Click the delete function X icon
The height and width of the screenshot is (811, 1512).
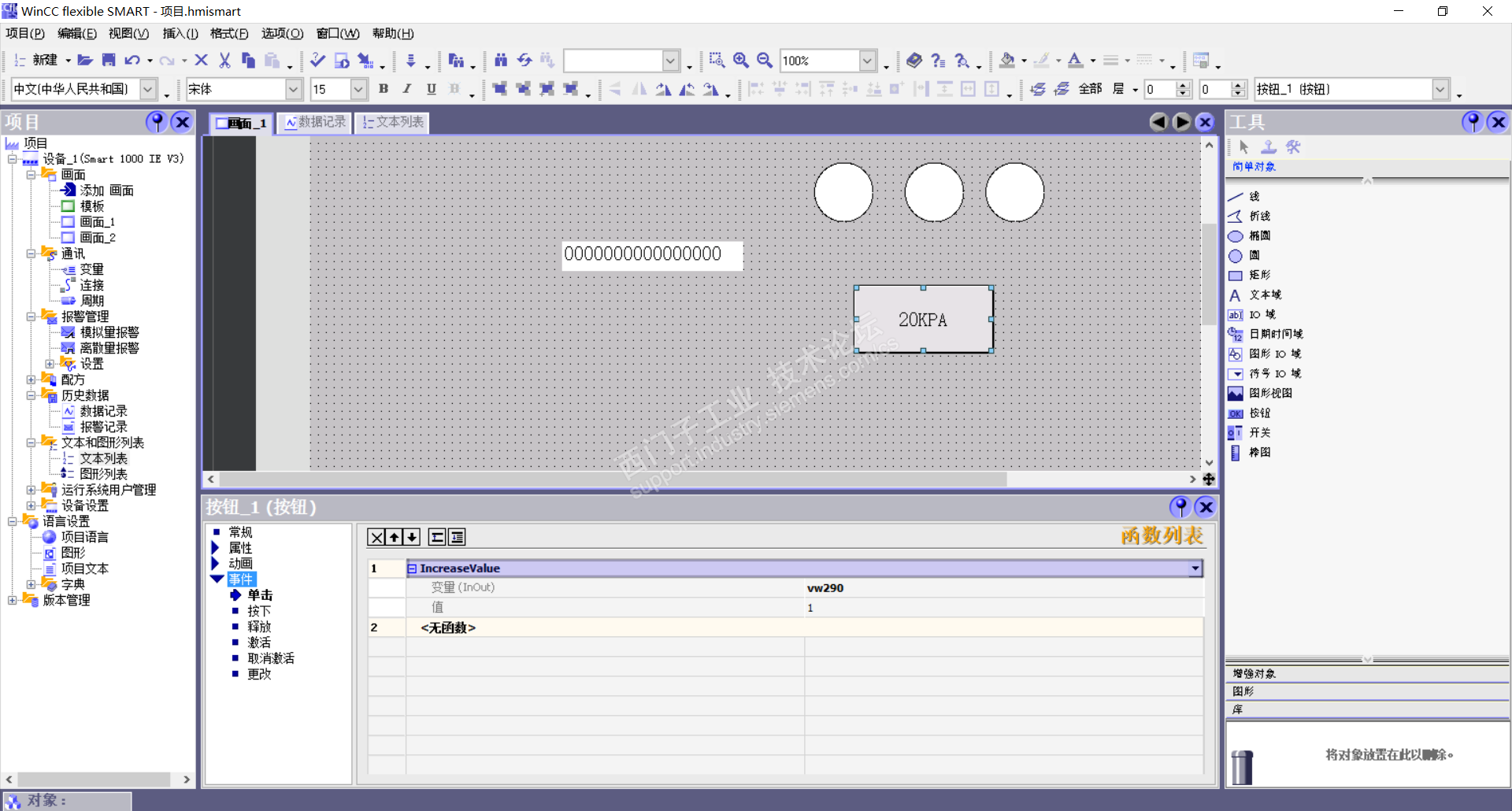click(x=376, y=537)
